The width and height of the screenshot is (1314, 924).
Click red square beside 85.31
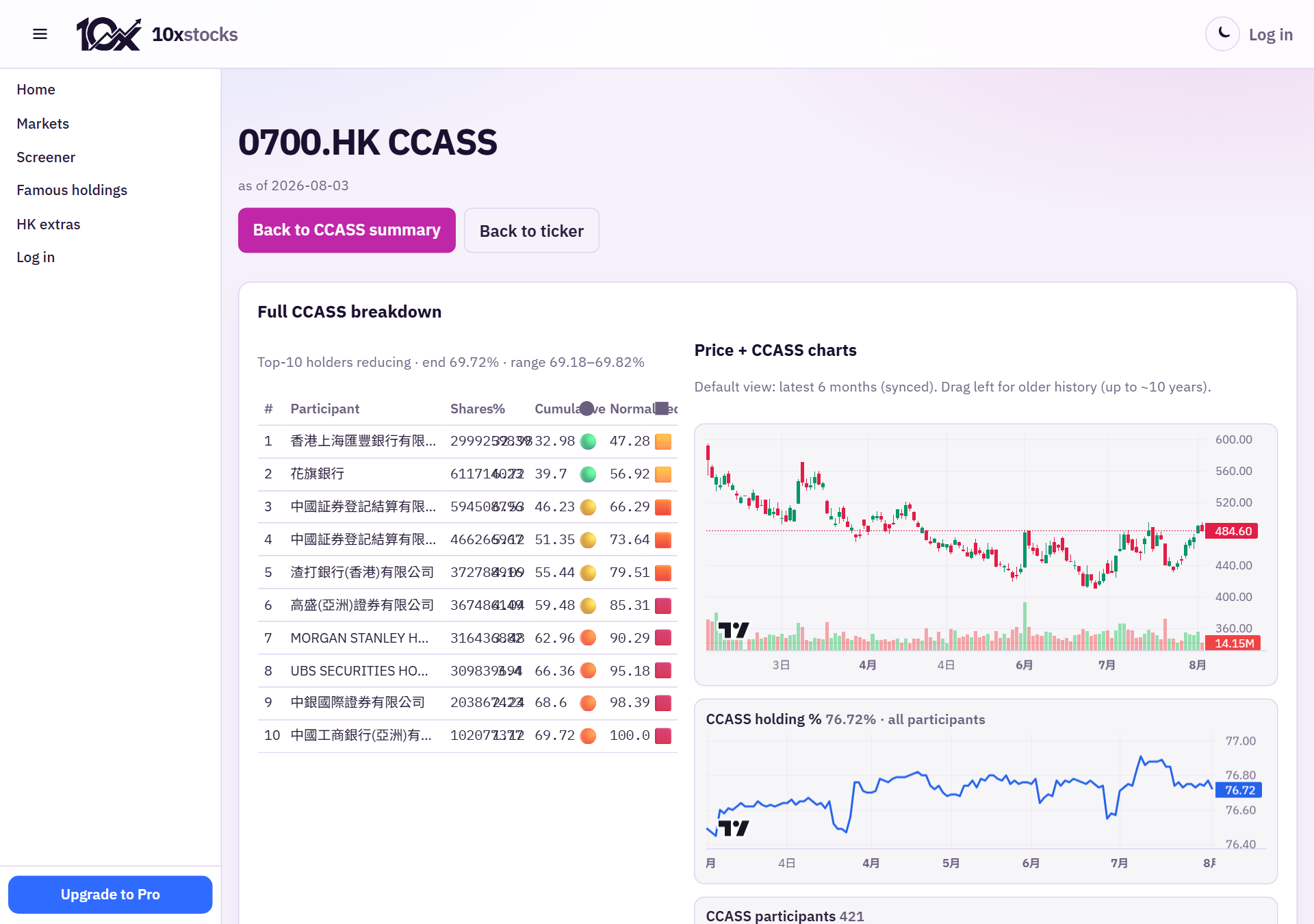tap(663, 606)
